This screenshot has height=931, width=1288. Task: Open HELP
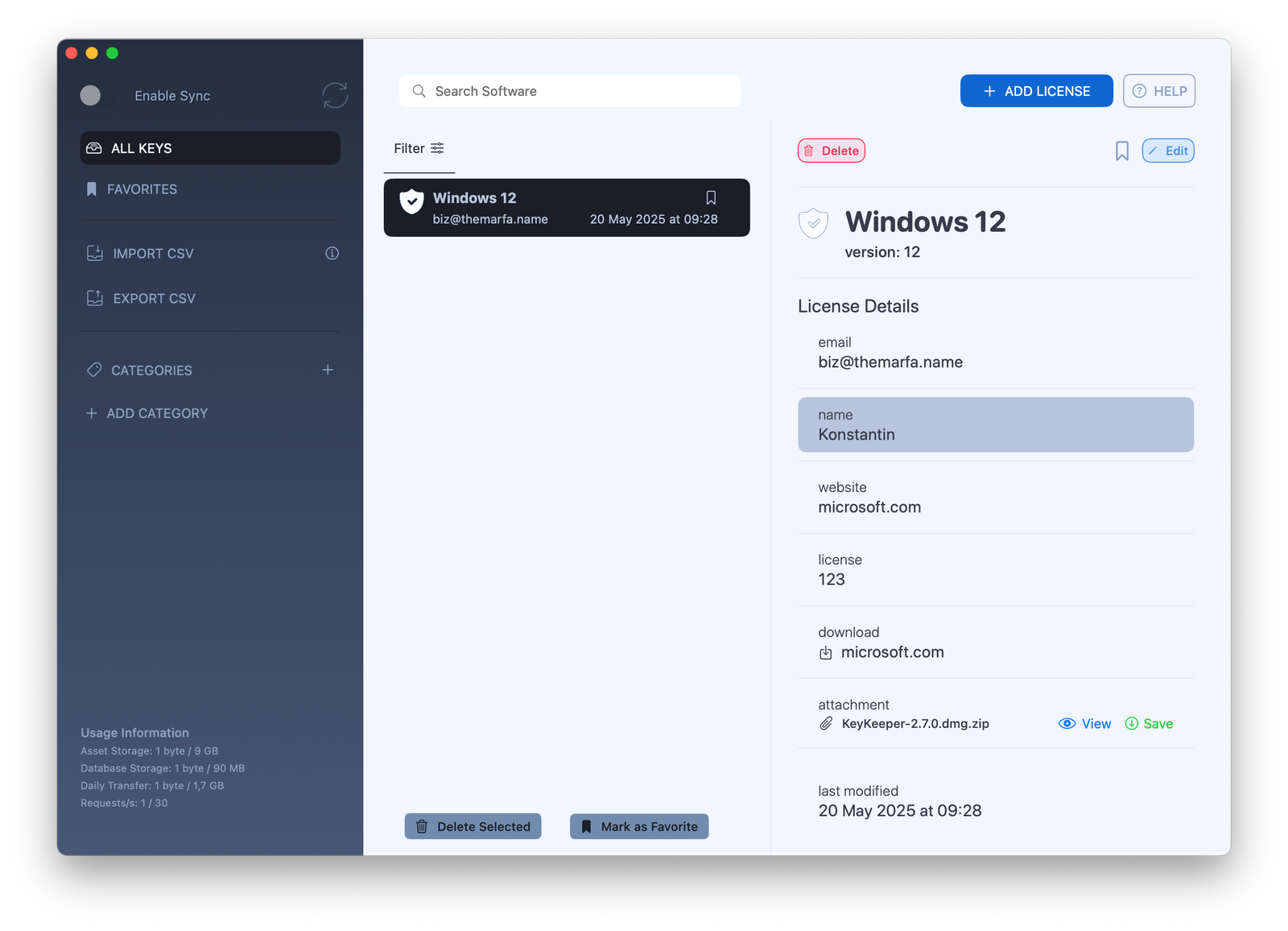tap(1159, 91)
